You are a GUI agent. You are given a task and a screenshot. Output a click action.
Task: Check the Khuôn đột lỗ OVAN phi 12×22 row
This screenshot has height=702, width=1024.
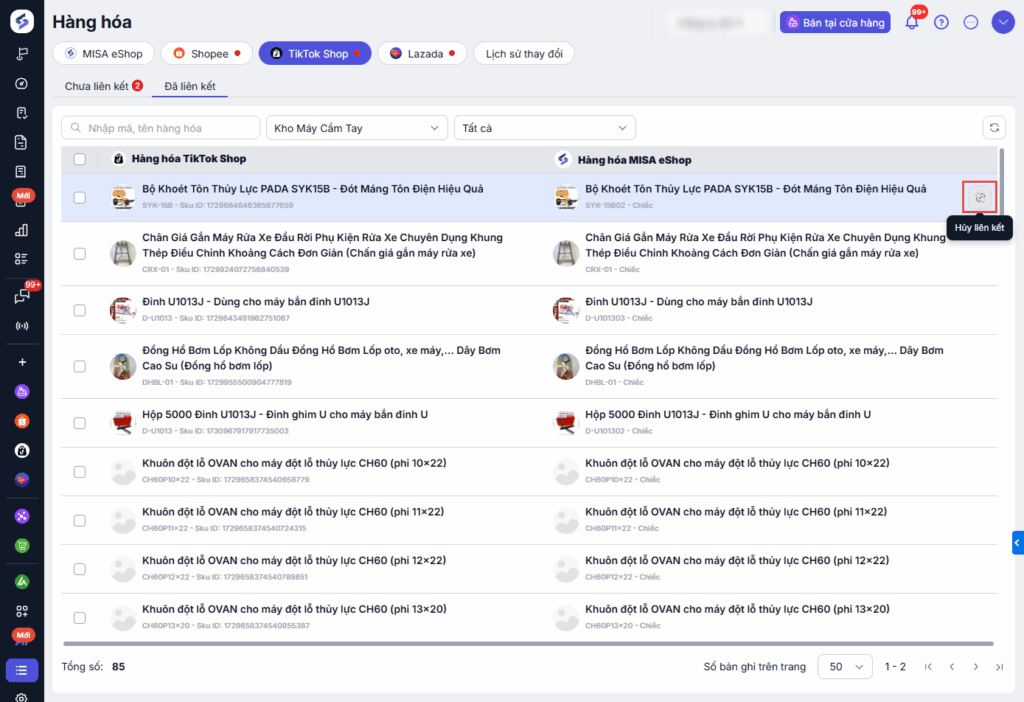click(80, 569)
